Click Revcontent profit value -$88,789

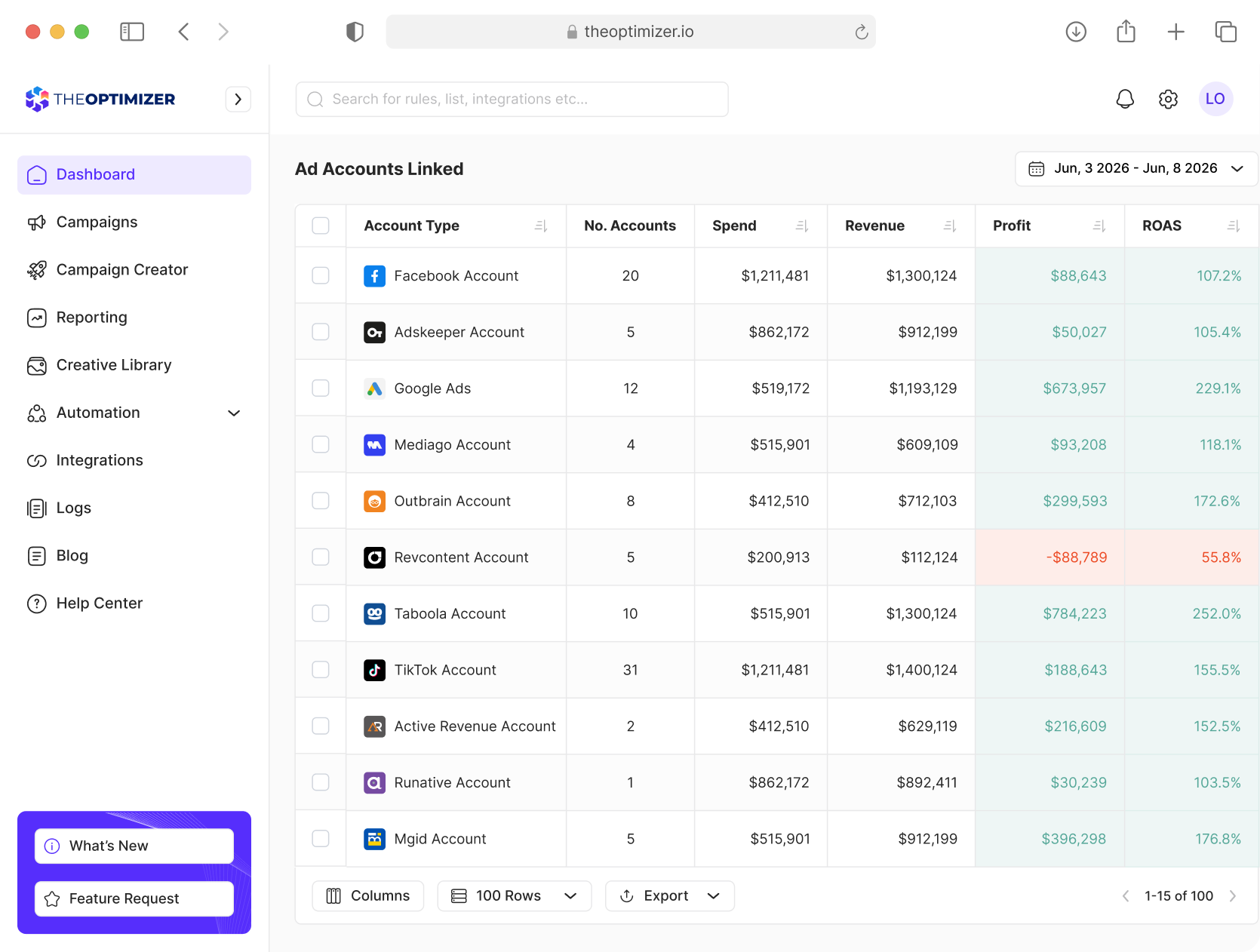(1077, 557)
